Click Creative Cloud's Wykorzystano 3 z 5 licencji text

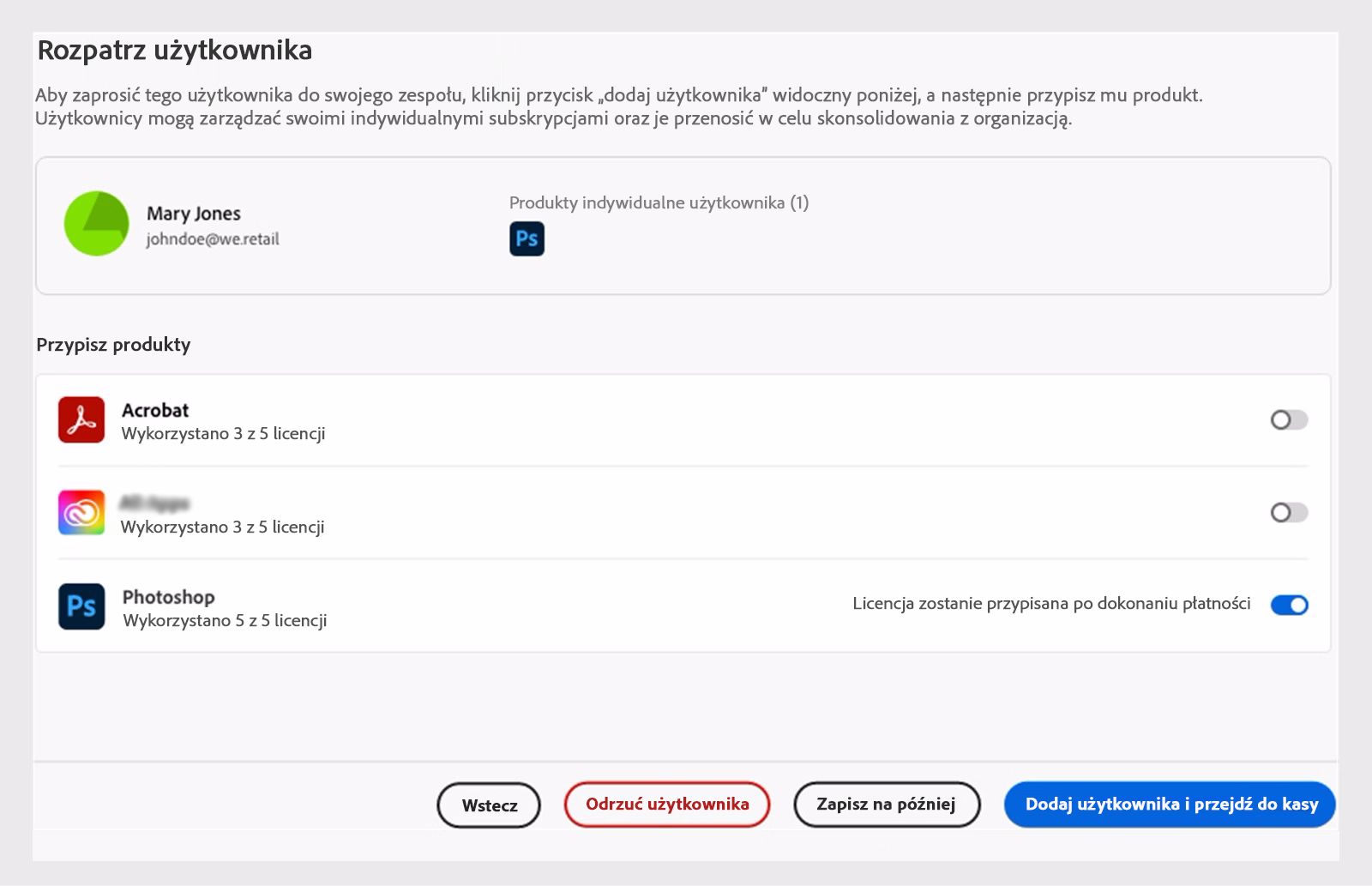pyautogui.click(x=222, y=527)
